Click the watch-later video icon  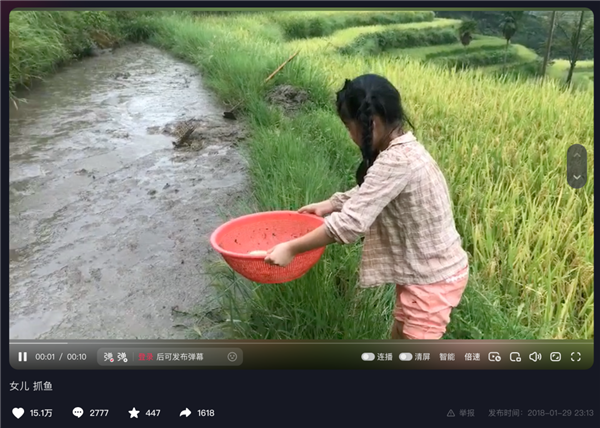click(x=494, y=357)
